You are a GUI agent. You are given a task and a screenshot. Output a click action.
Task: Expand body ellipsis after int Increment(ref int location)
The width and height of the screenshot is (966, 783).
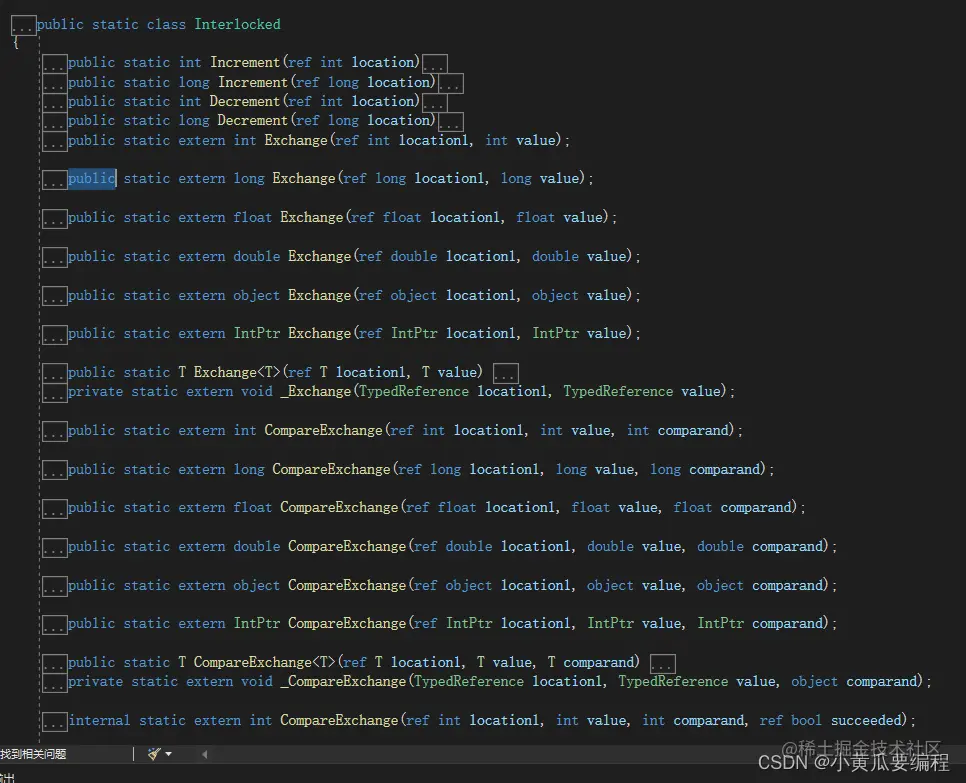click(x=435, y=63)
